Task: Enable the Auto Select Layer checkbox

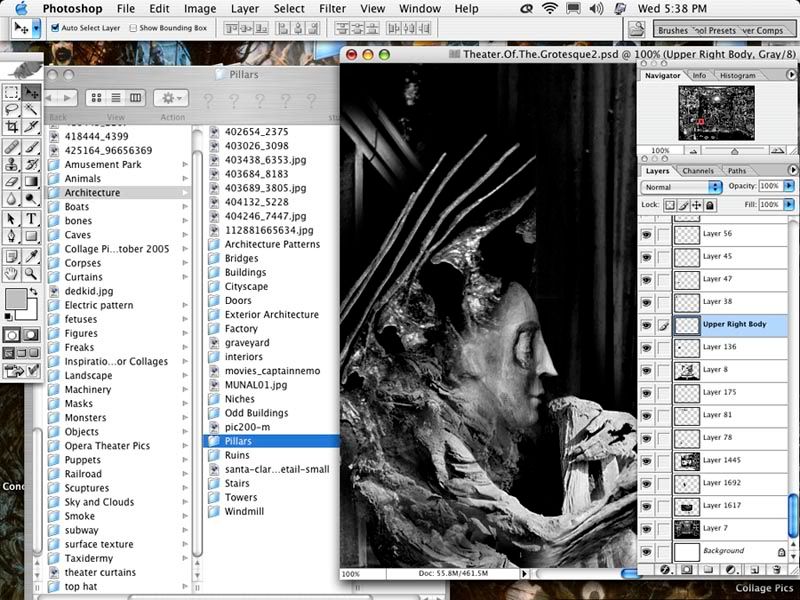Action: coord(53,28)
